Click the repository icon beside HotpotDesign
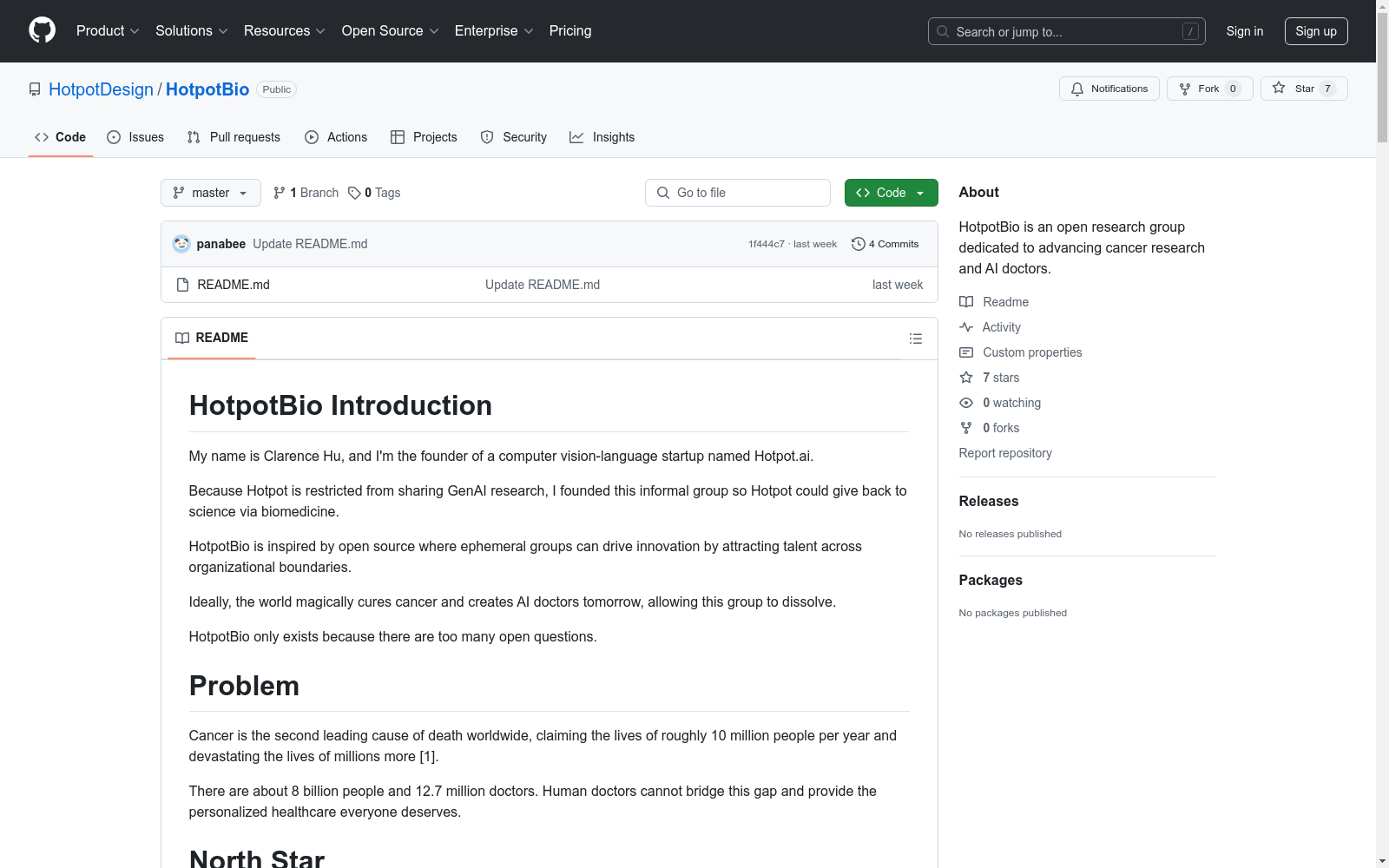This screenshot has width=1389, height=868. click(x=35, y=89)
